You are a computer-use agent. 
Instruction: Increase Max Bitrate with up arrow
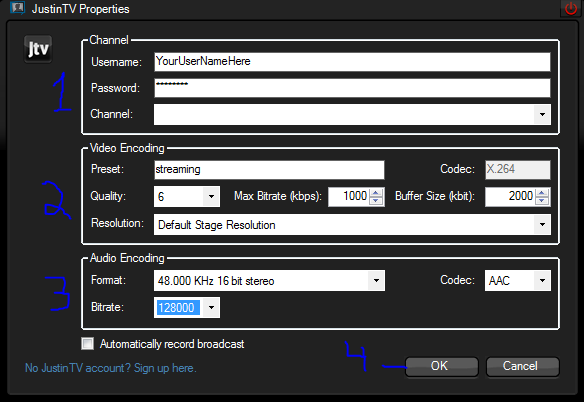[x=376, y=193]
